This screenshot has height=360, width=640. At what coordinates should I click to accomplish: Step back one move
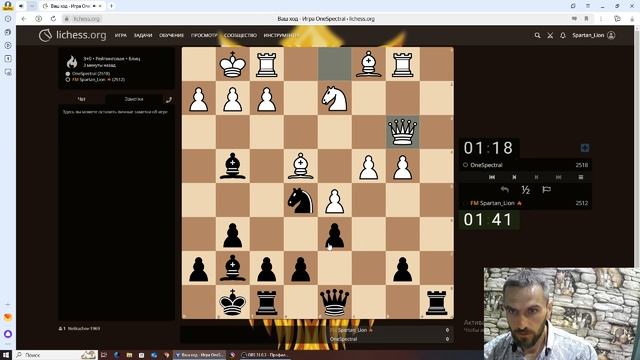514,177
